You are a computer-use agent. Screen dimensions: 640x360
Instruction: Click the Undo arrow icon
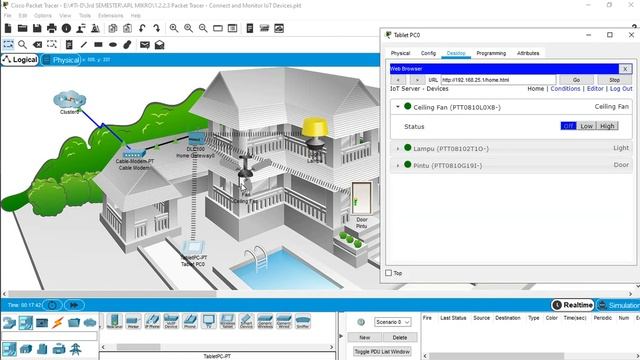142,28
